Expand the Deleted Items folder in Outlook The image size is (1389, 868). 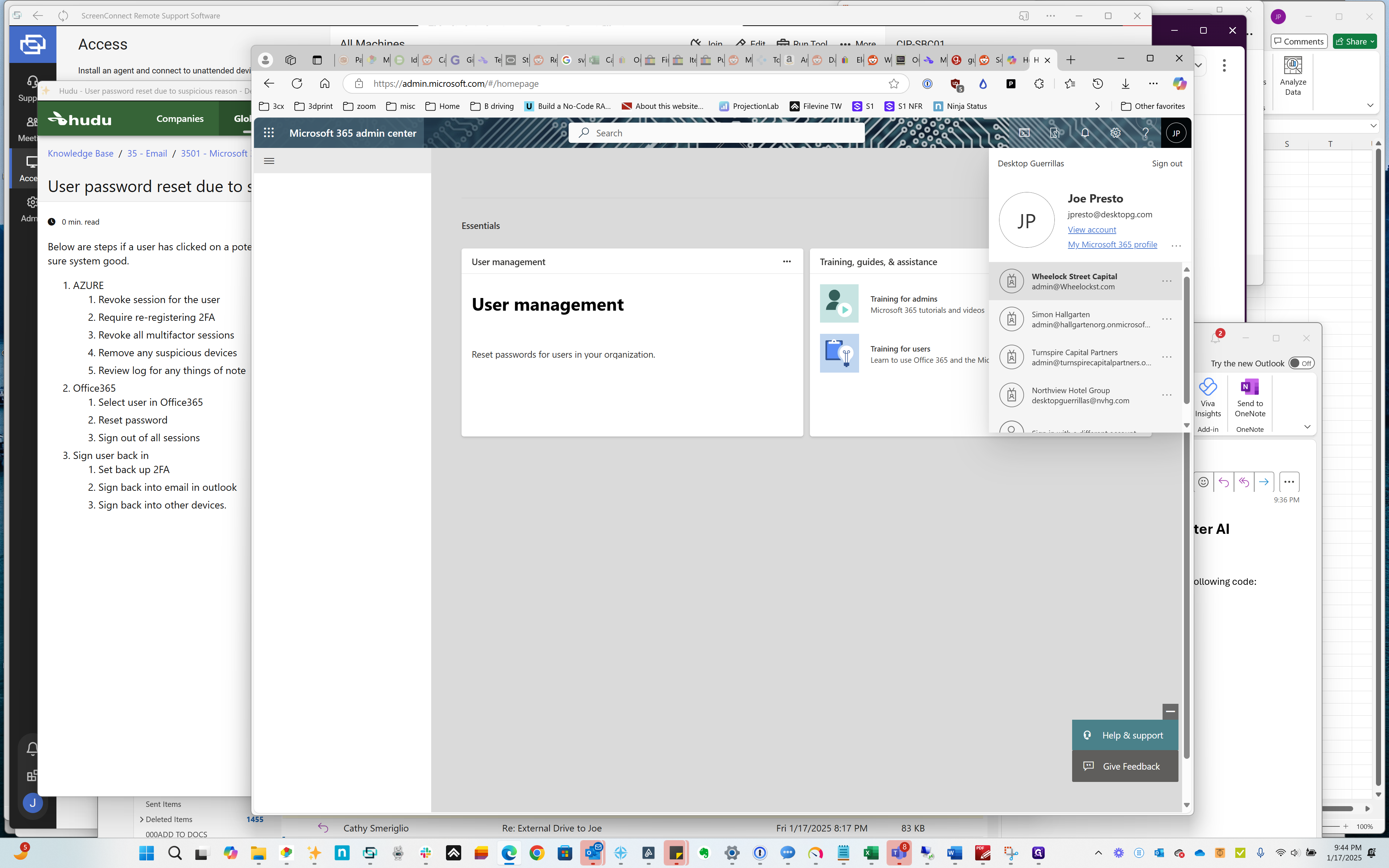[x=142, y=819]
